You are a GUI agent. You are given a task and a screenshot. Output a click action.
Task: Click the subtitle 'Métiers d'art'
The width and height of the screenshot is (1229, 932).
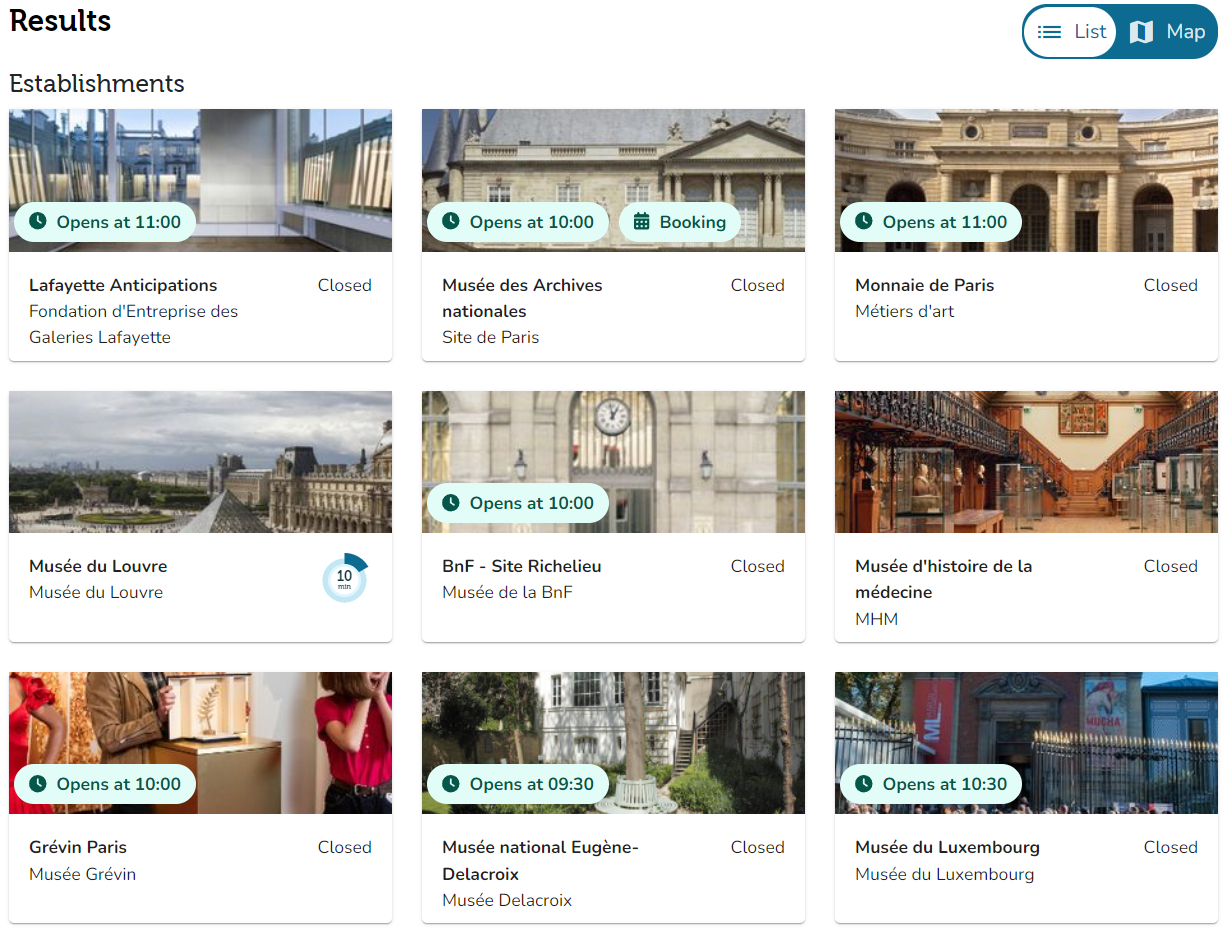(x=904, y=311)
